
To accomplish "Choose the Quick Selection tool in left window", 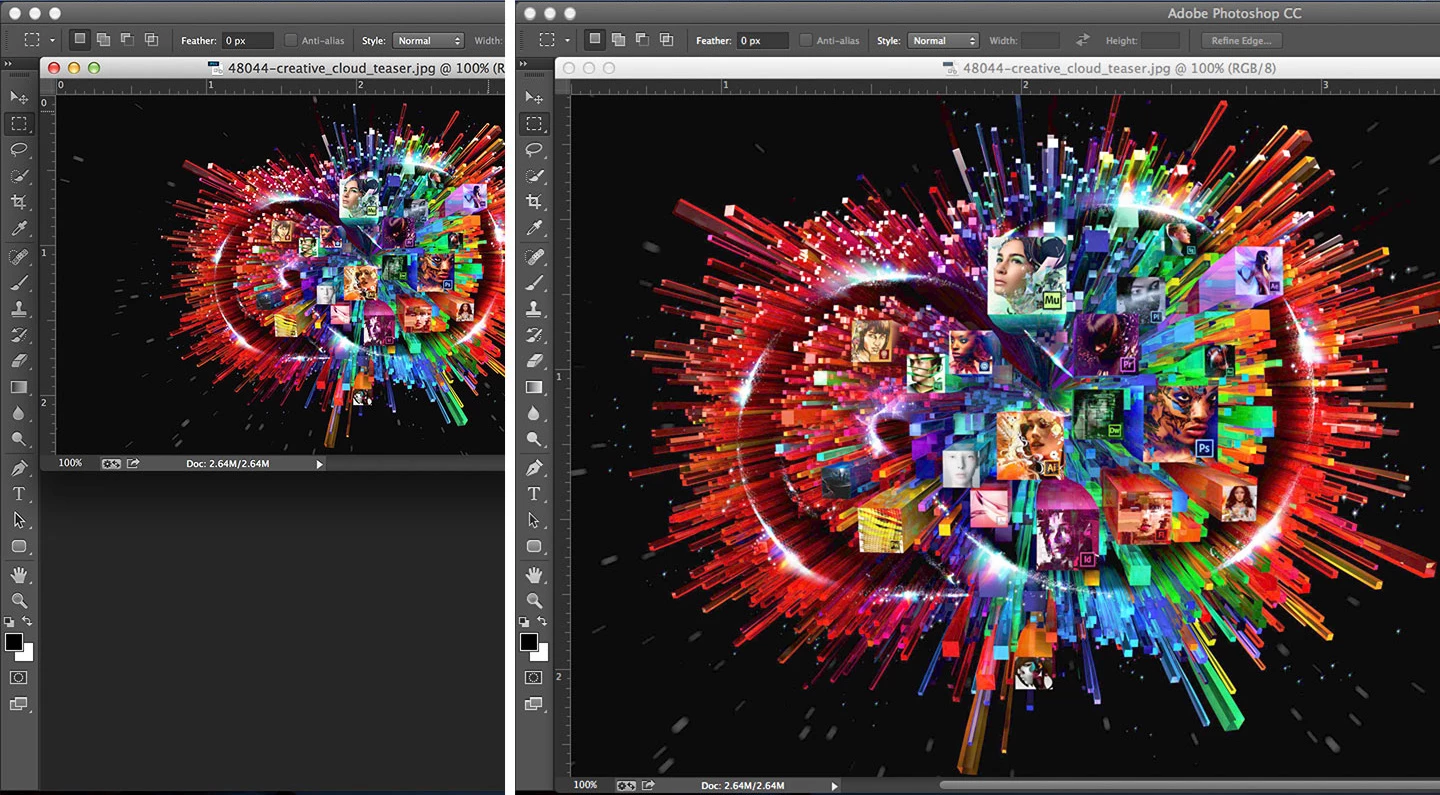I will (19, 176).
